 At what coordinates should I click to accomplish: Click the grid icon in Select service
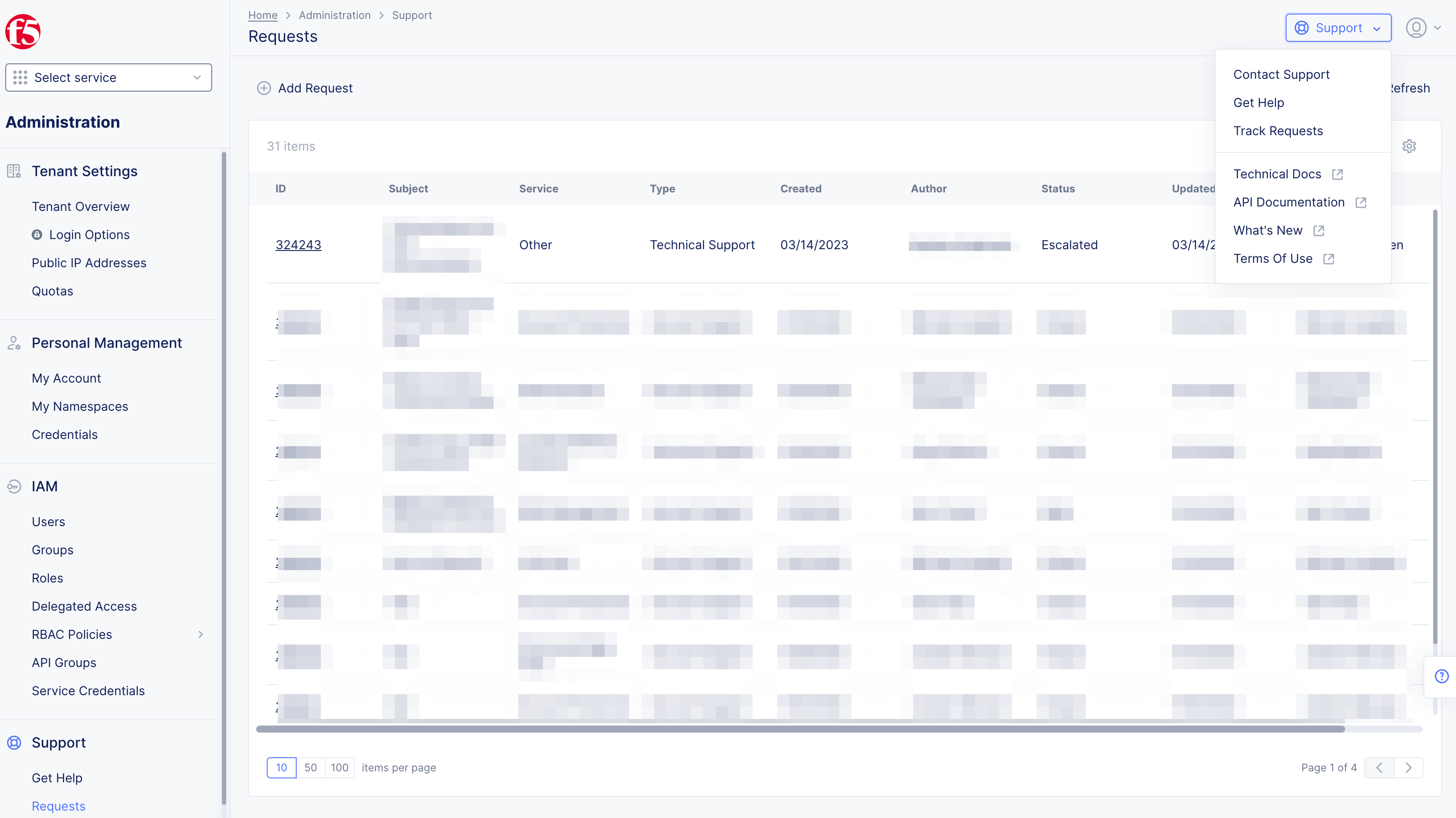click(20, 77)
